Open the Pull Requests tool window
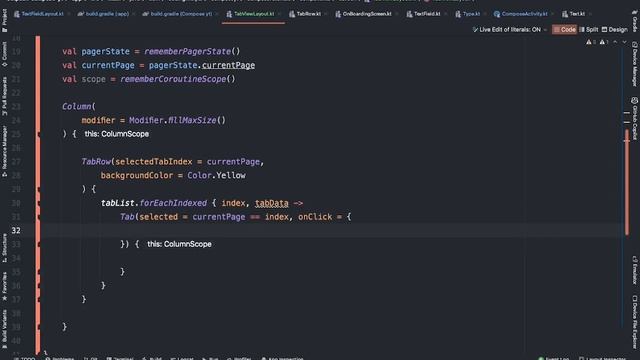Screen dimensions: 640x360 pos(4,96)
